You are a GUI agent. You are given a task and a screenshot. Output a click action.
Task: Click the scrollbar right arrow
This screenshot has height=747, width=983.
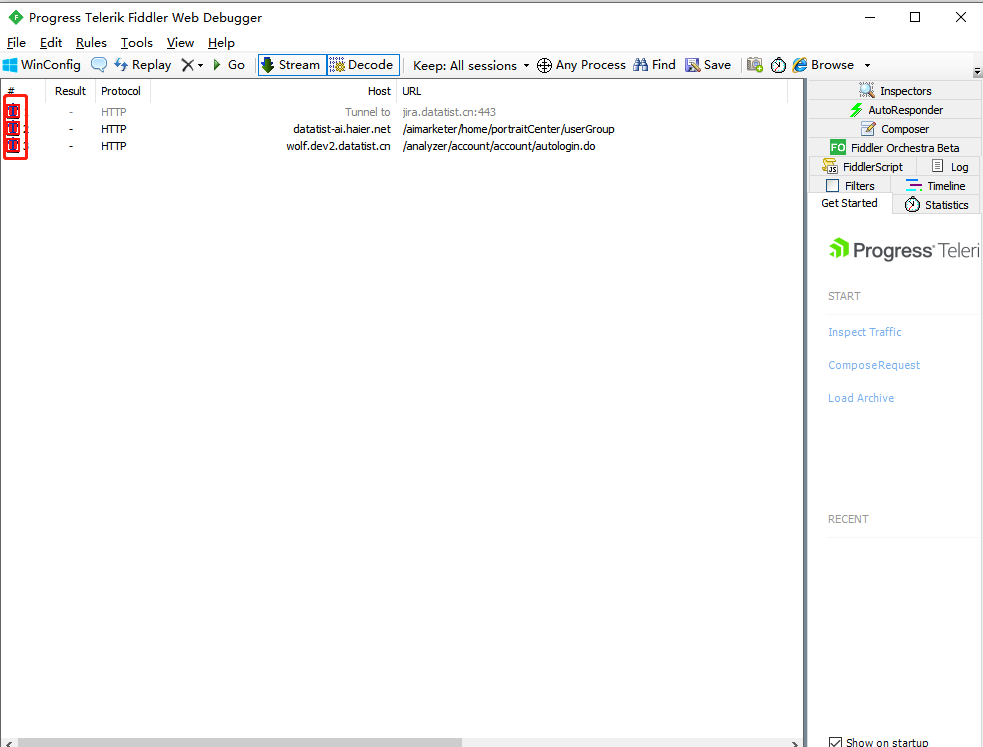click(x=795, y=743)
